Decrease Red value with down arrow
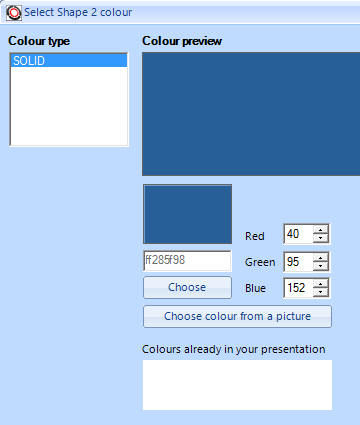 tap(321, 238)
